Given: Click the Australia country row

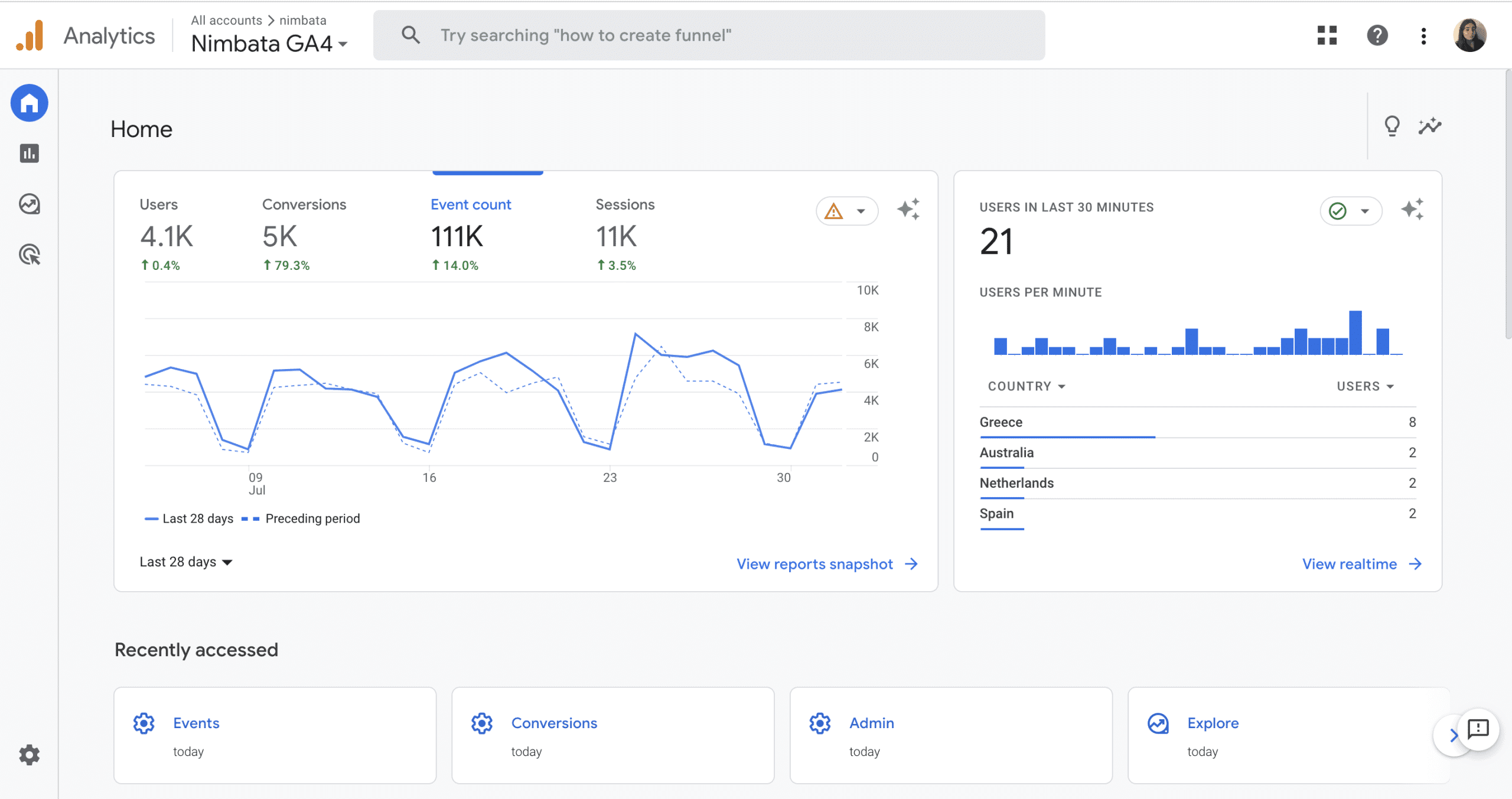Looking at the screenshot, I should tap(1198, 453).
